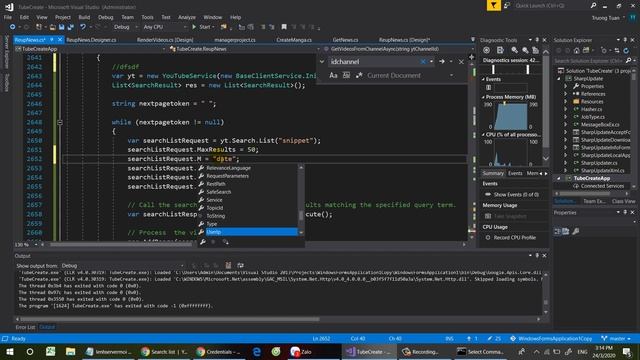Close the Find box
The width and height of the screenshot is (640, 360).
coord(461,62)
